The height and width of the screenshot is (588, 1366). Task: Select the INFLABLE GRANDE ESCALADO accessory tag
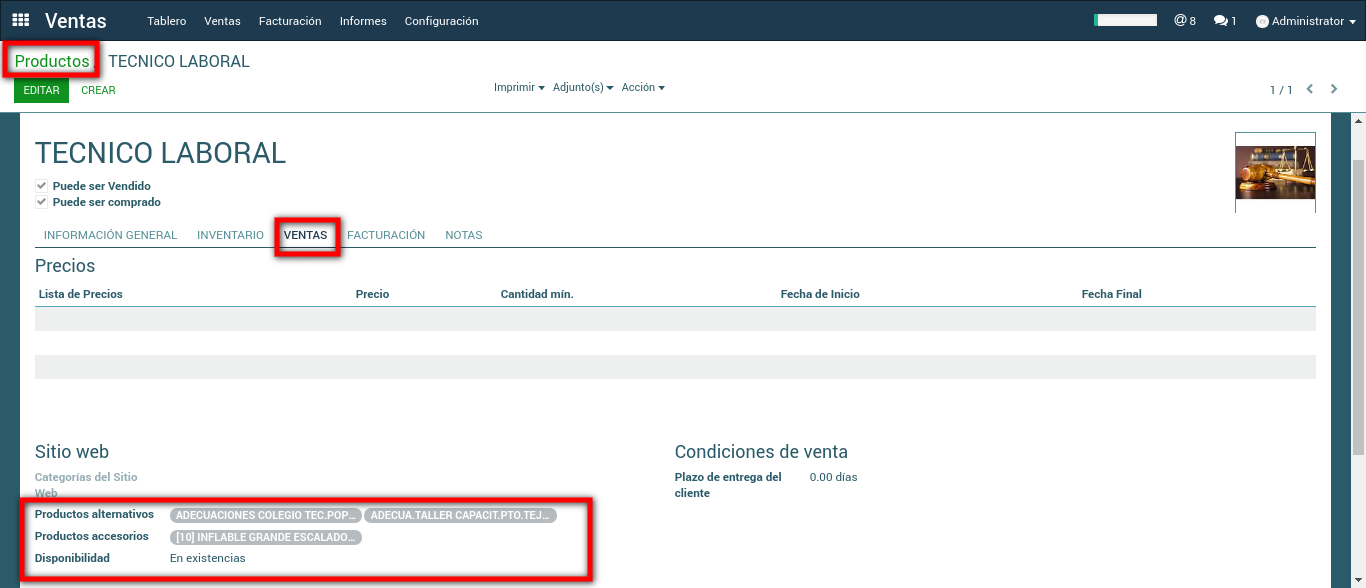(265, 537)
